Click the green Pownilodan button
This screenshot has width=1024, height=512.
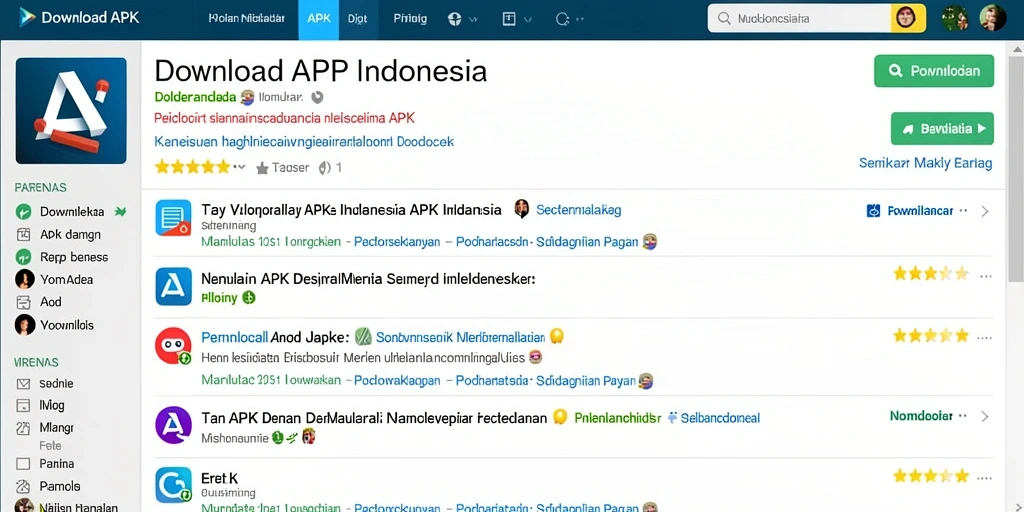tap(934, 71)
